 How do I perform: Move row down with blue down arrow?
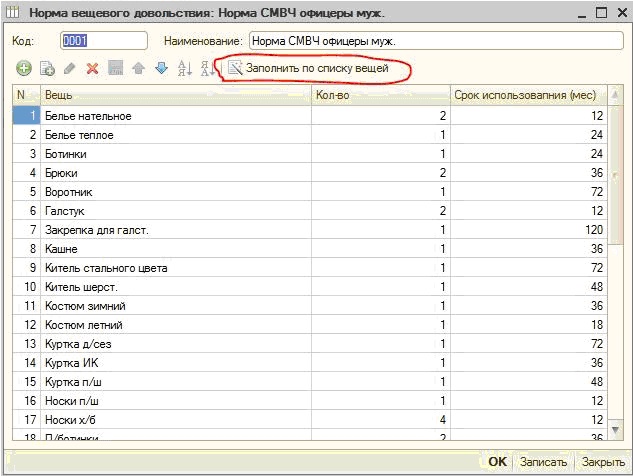[161, 68]
